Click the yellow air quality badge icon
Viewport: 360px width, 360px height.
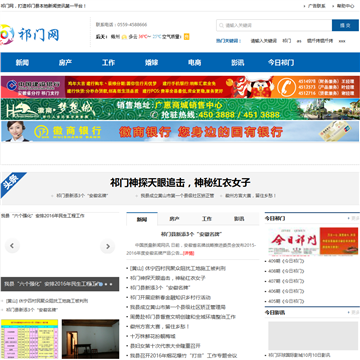(187, 37)
